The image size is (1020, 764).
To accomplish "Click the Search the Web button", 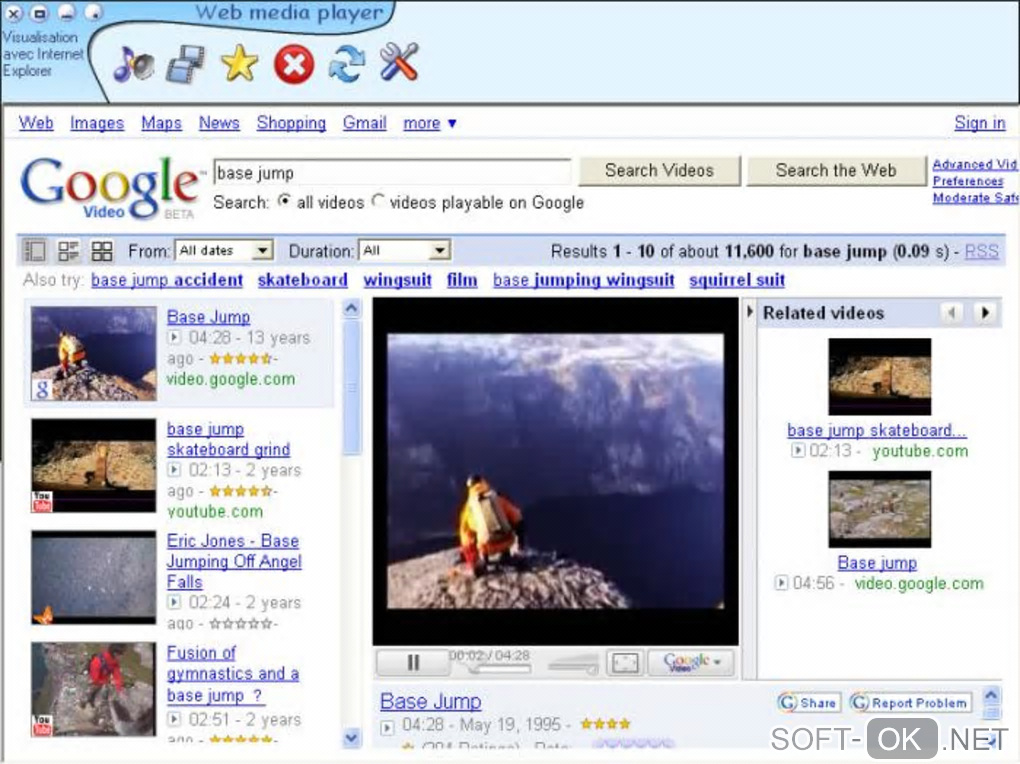I will tap(836, 171).
